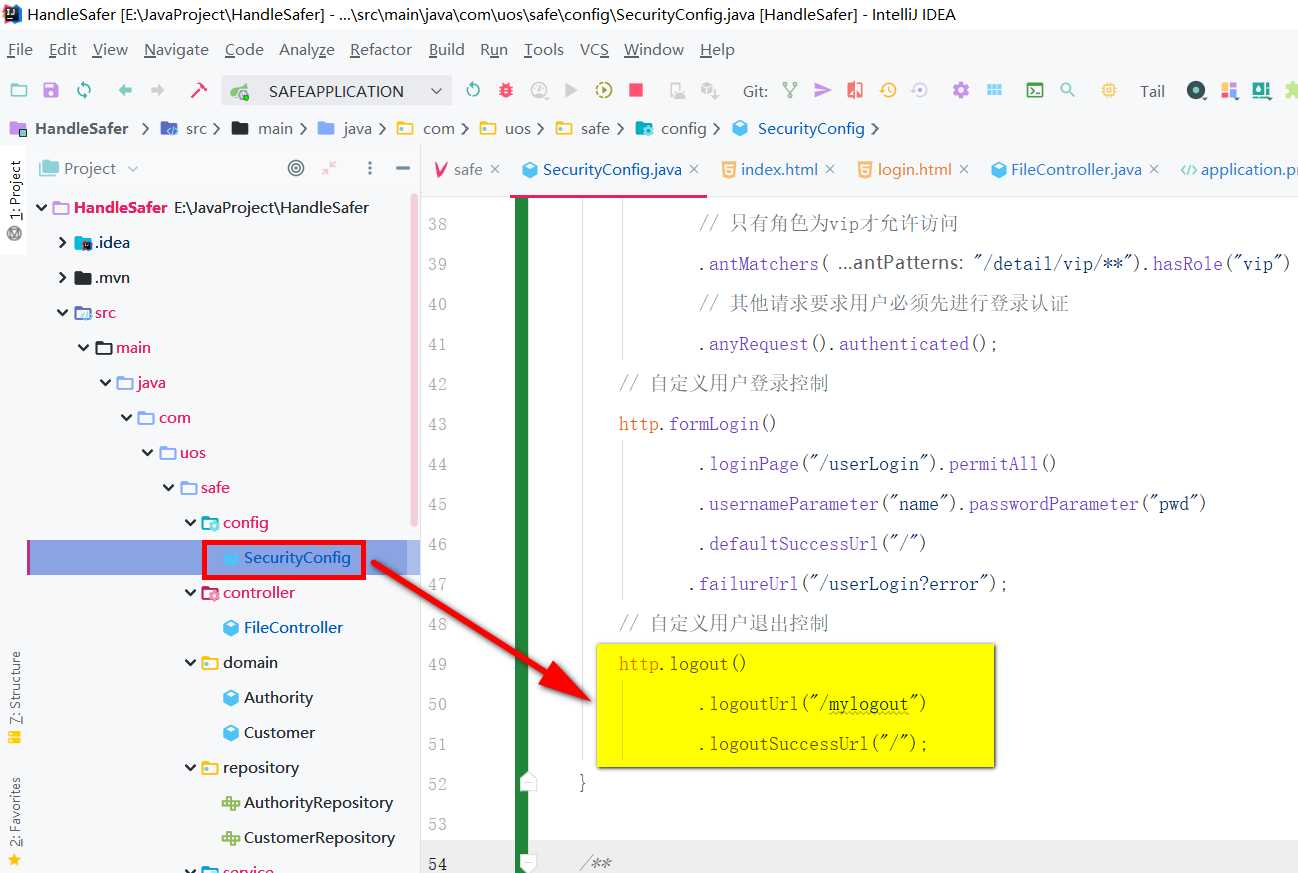This screenshot has width=1298, height=873.
Task: Push commits with purple arrow icon
Action: pyautogui.click(x=822, y=90)
